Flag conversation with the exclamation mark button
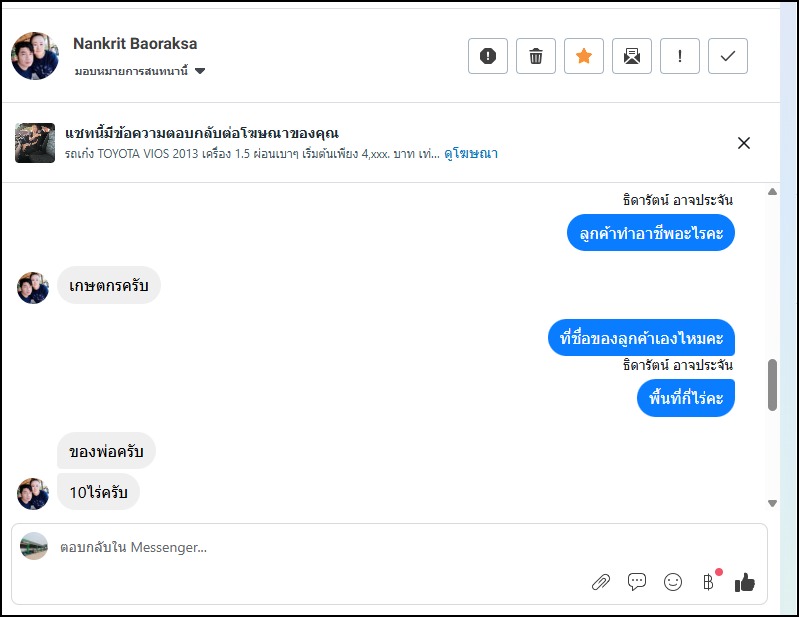The height and width of the screenshot is (617, 799). tap(680, 56)
